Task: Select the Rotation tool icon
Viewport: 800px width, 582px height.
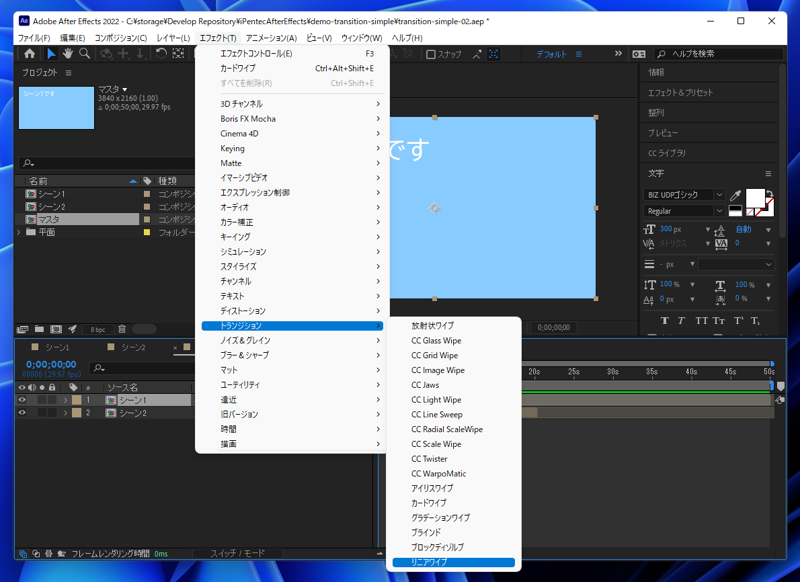Action: click(x=161, y=54)
